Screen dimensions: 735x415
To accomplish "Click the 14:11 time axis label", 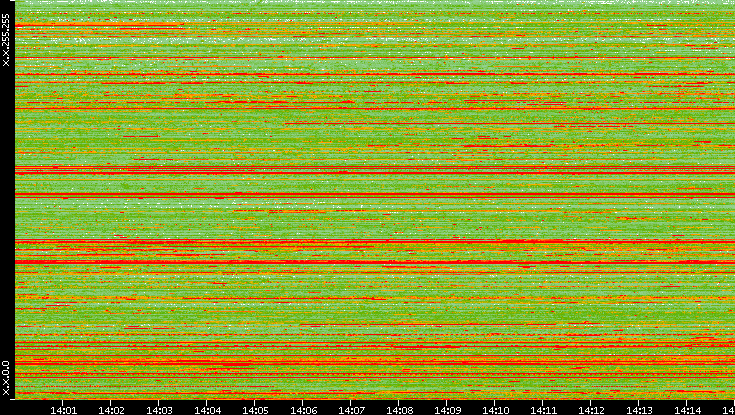I will (543, 411).
